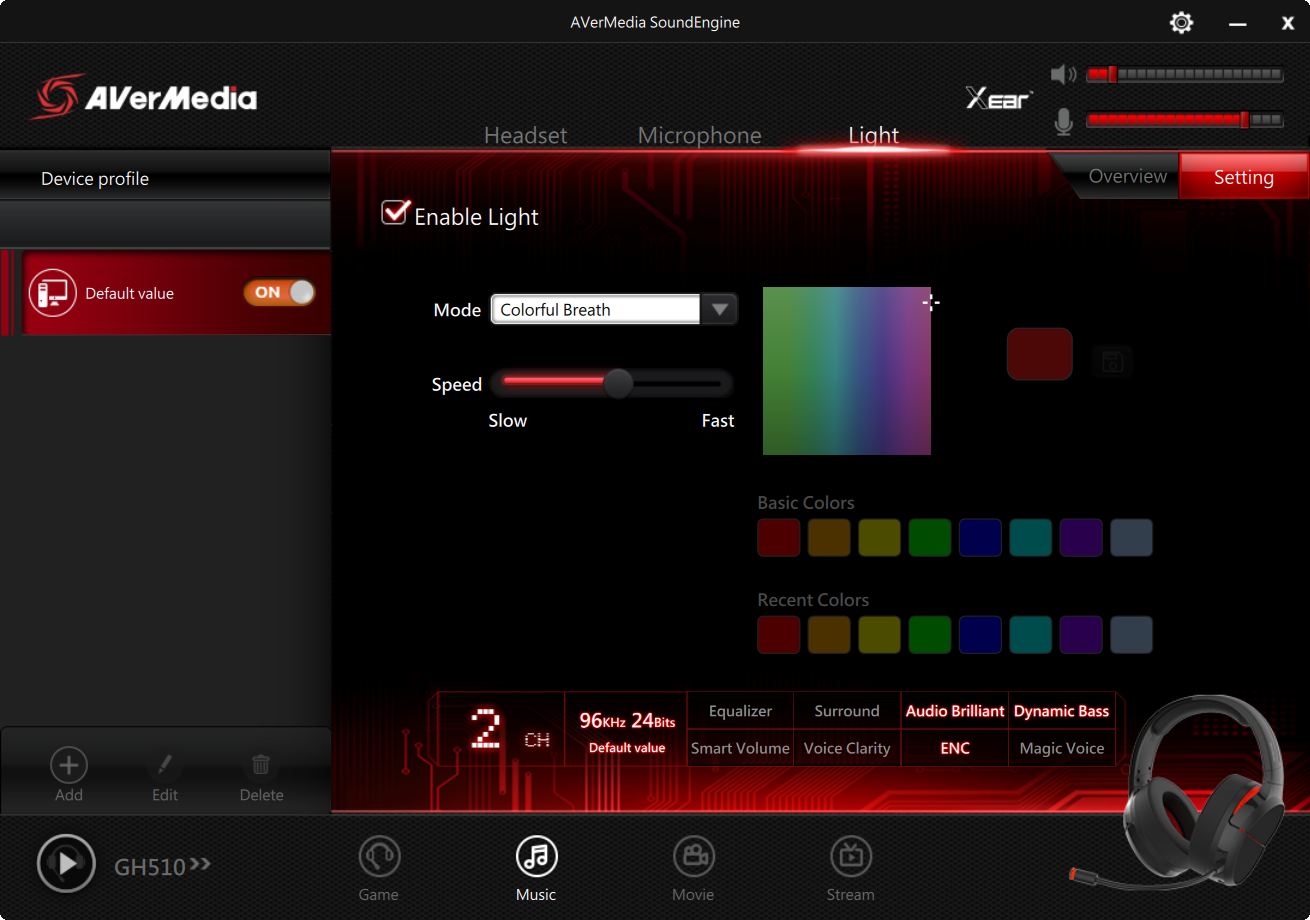Image resolution: width=1310 pixels, height=920 pixels.
Task: Click the GH510 device name
Action: click(150, 867)
